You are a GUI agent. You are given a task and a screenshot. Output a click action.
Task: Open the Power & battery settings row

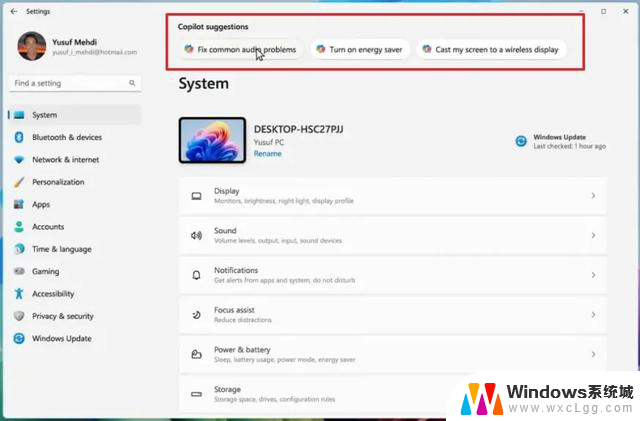(393, 354)
